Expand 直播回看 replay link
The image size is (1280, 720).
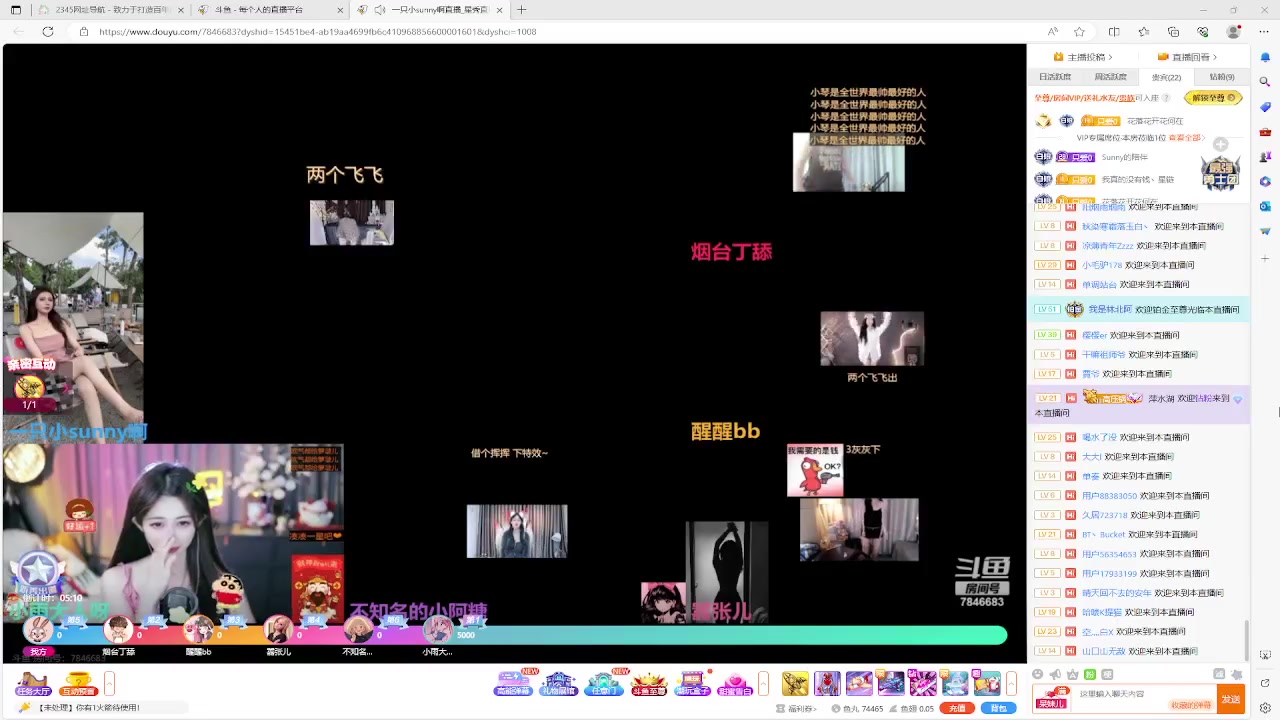1187,57
